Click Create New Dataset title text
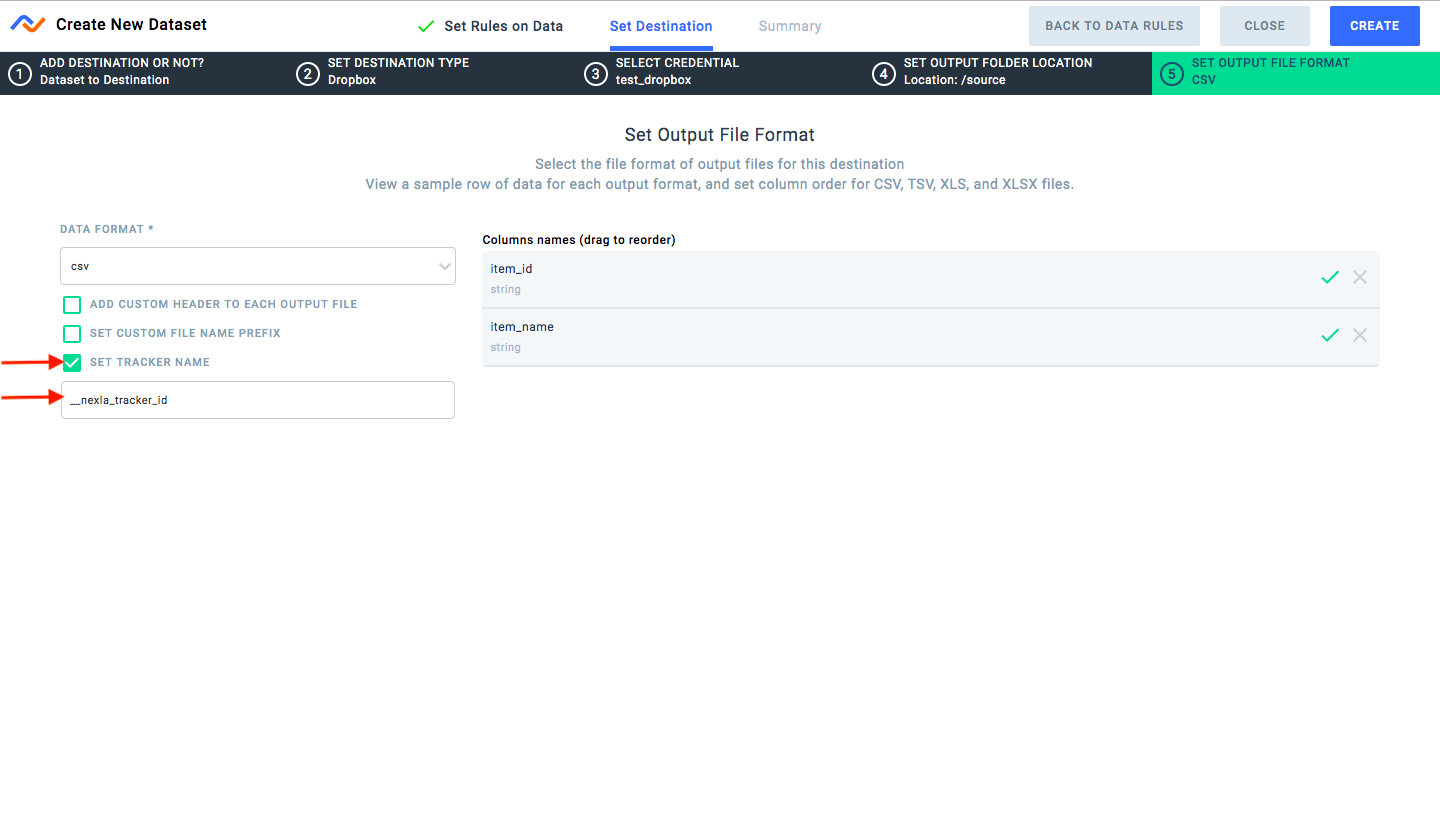Image resolution: width=1440 pixels, height=822 pixels. [131, 24]
